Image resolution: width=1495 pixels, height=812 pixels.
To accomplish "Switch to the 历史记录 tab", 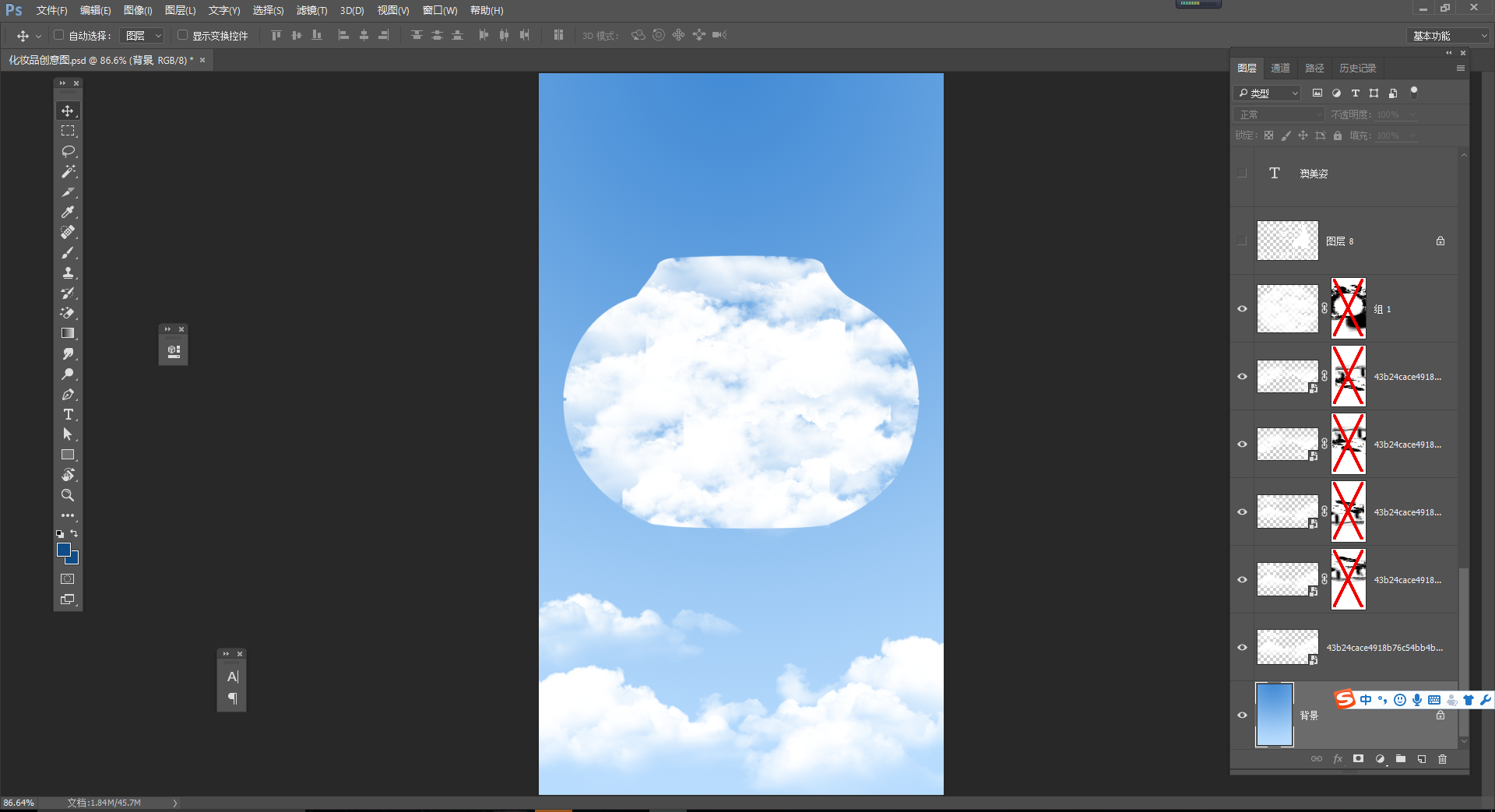I will tap(1357, 69).
